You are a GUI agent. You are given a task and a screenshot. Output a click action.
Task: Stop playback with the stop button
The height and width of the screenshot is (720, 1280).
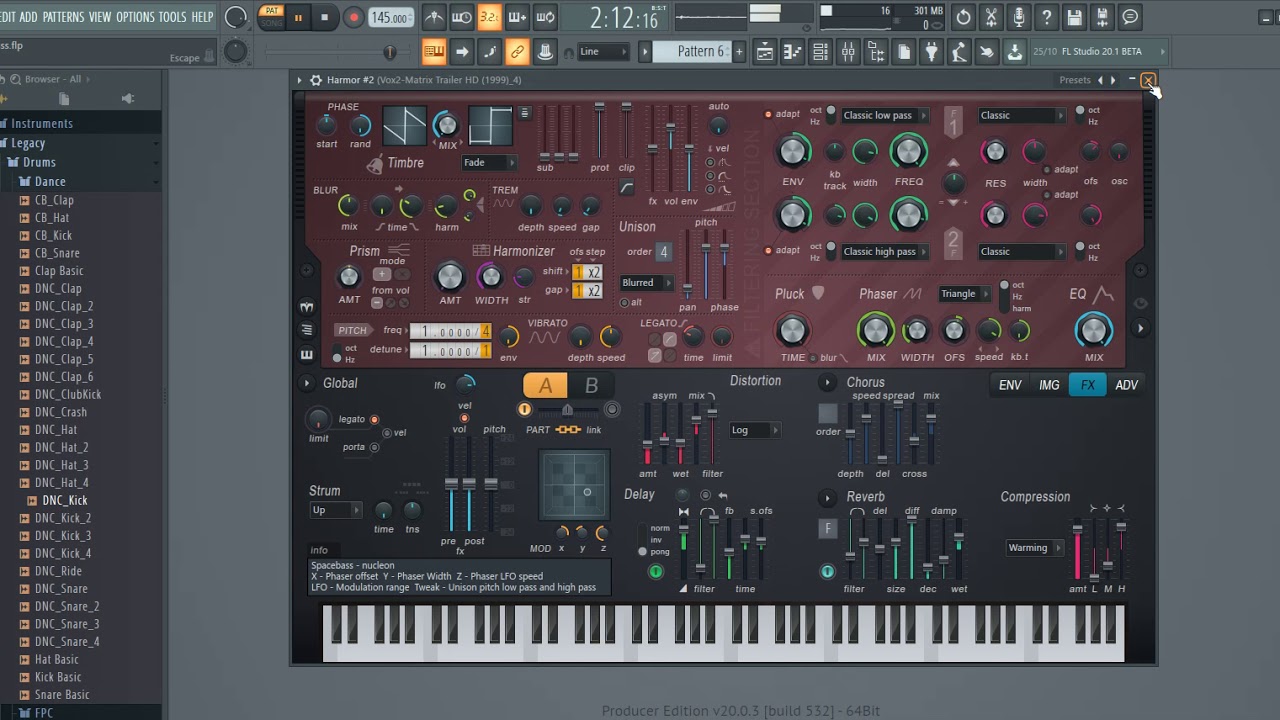tap(324, 17)
